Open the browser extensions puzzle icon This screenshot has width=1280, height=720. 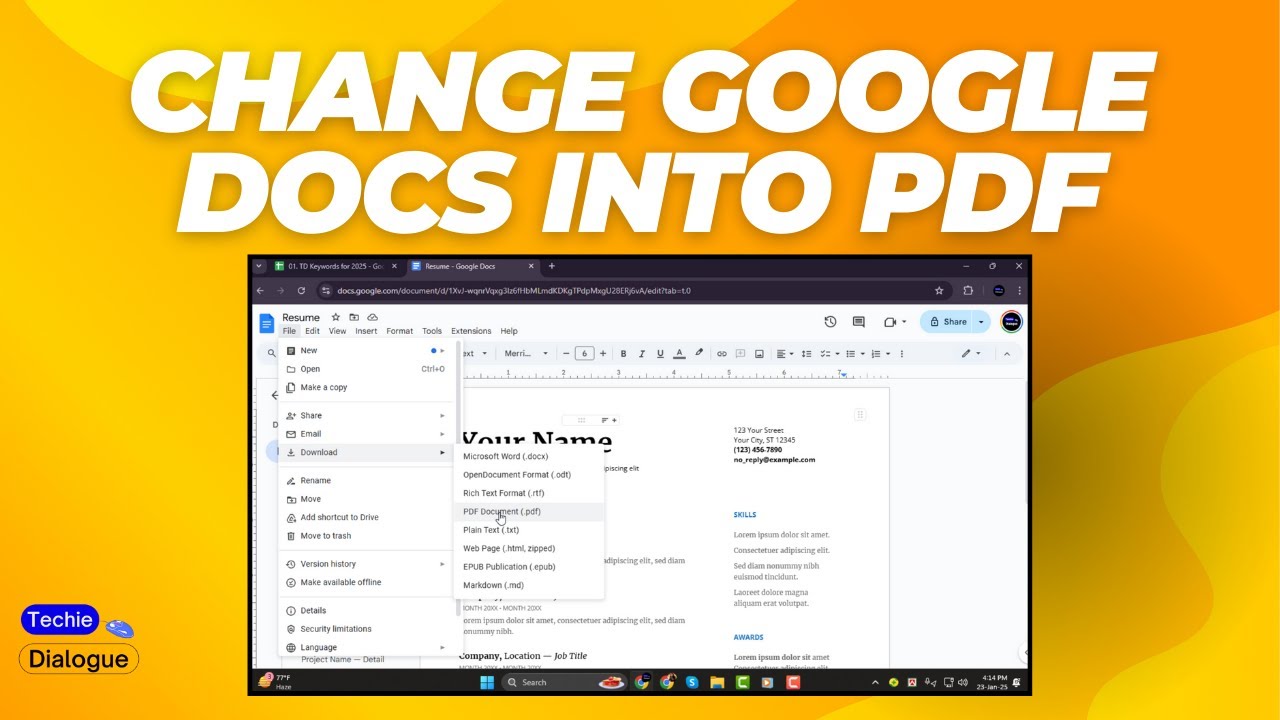tap(968, 291)
